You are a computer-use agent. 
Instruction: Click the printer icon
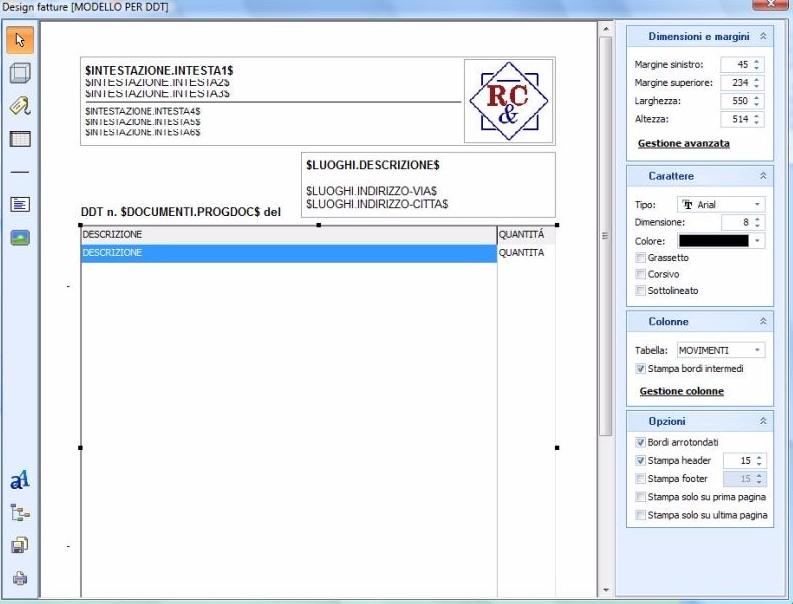click(20, 578)
